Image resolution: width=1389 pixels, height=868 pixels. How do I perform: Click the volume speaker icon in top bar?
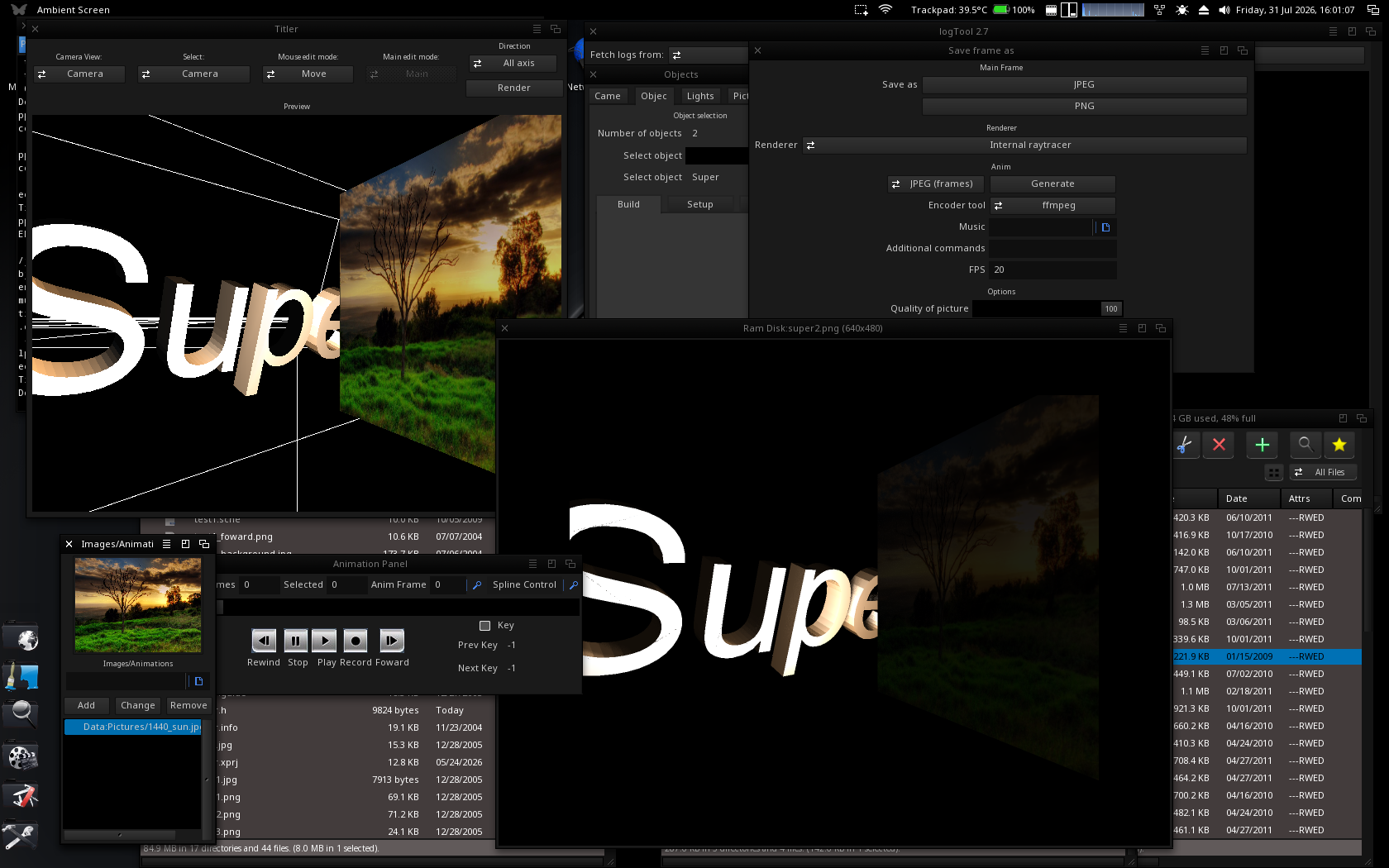(x=1224, y=10)
